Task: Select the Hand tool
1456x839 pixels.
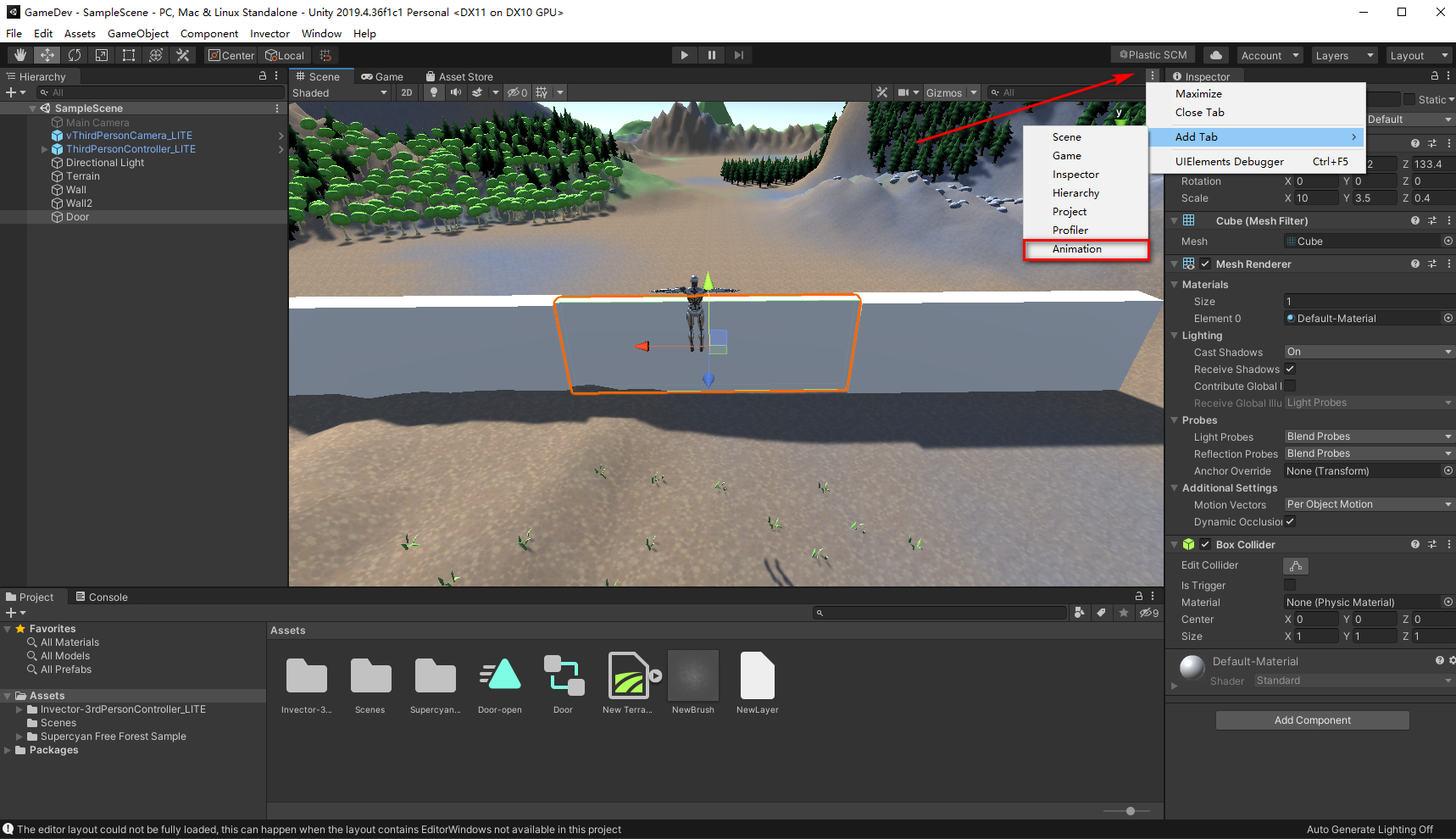Action: [20, 55]
